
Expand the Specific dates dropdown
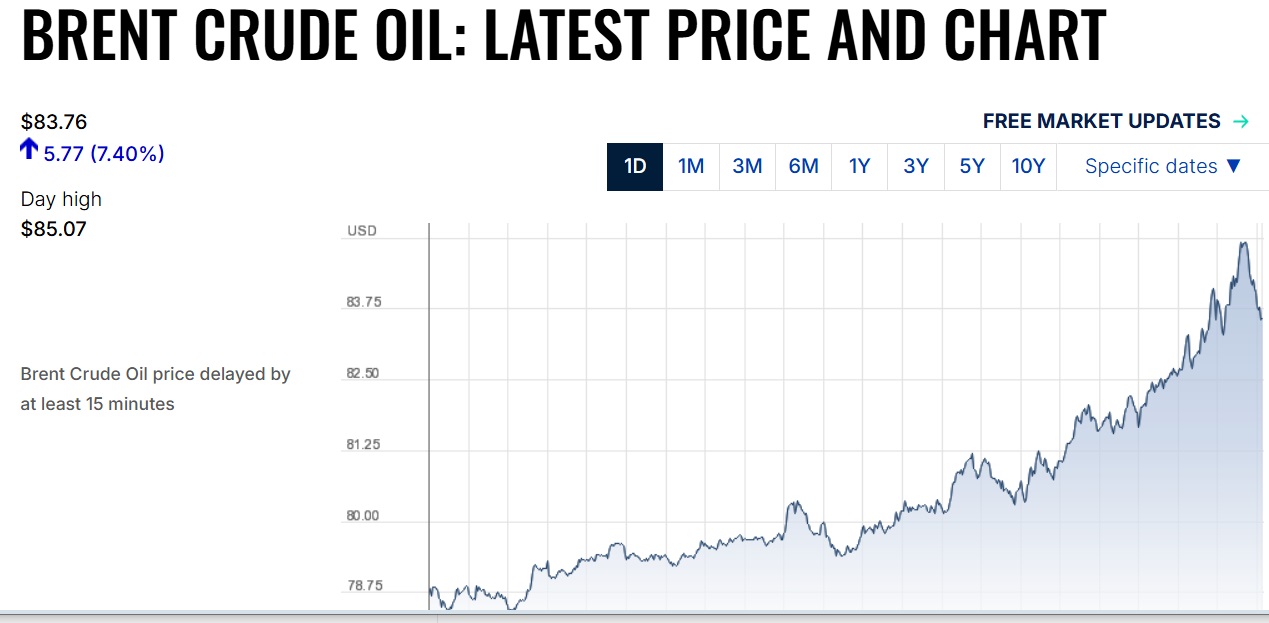click(x=1162, y=166)
